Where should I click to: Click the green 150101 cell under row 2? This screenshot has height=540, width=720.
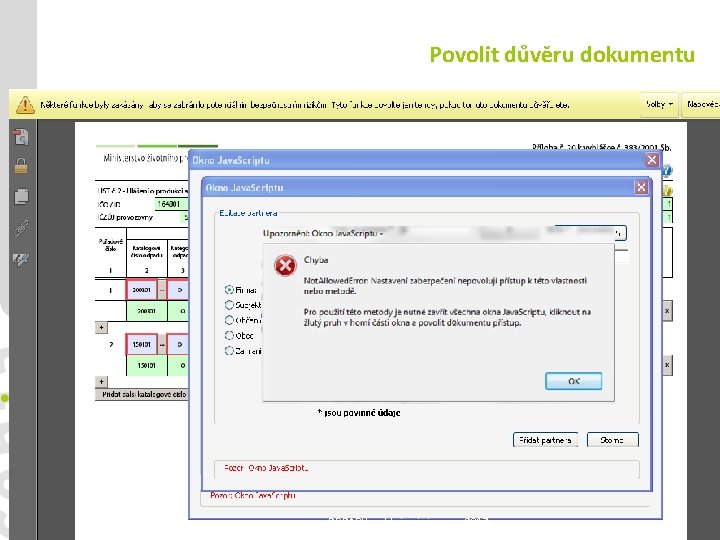[146, 366]
